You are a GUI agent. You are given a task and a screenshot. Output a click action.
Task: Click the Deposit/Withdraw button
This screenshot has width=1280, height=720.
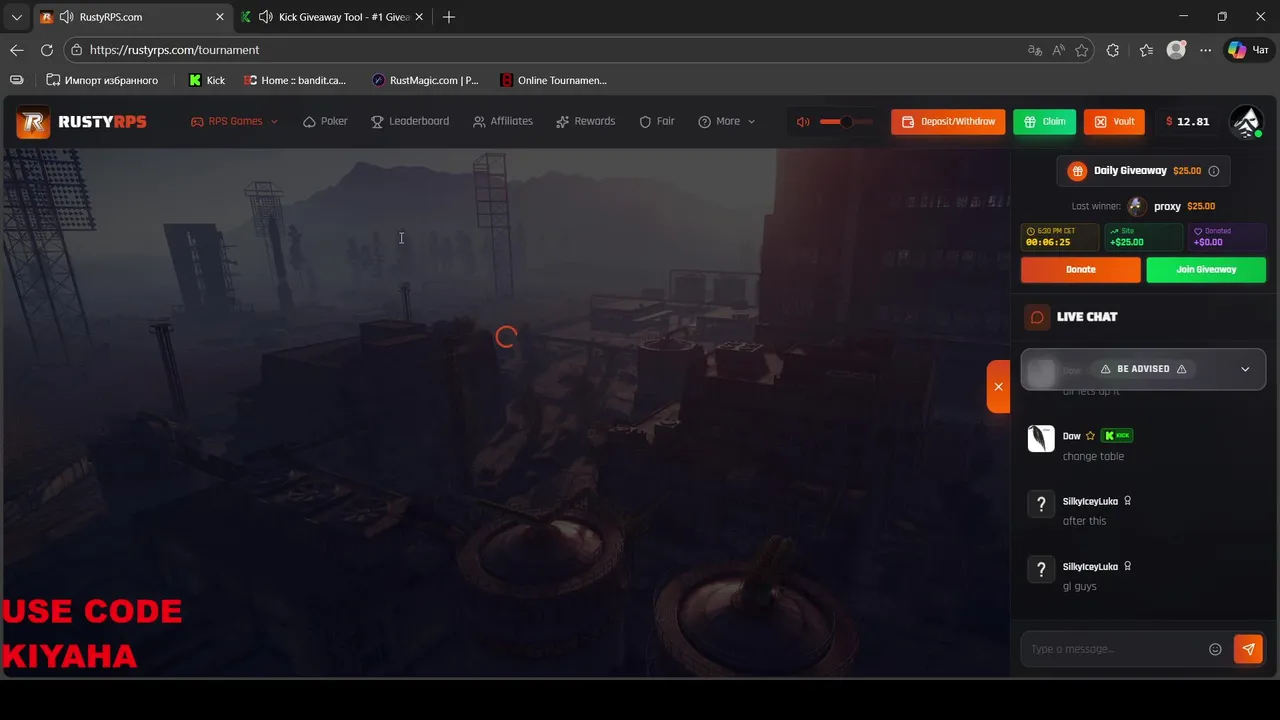coord(948,122)
